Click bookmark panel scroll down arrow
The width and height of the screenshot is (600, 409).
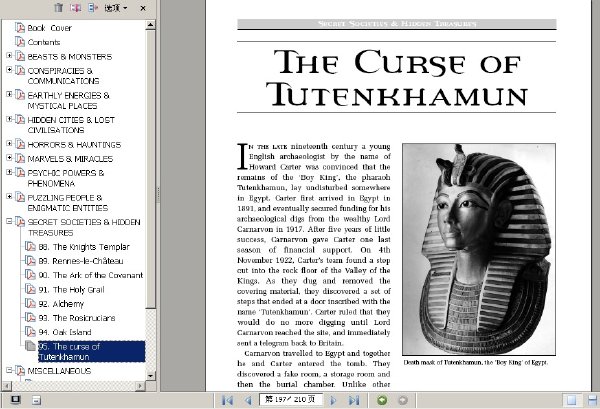(x=150, y=376)
